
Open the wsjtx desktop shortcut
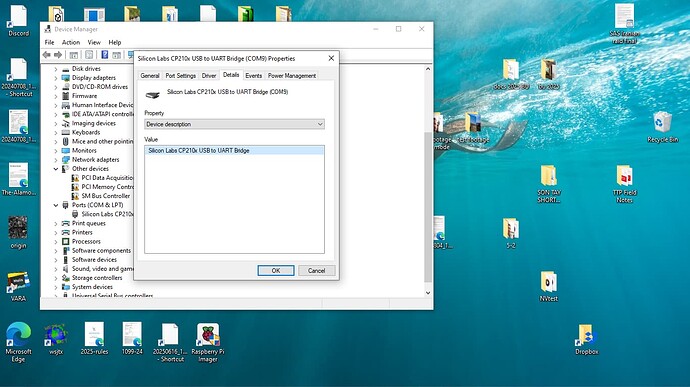56,339
